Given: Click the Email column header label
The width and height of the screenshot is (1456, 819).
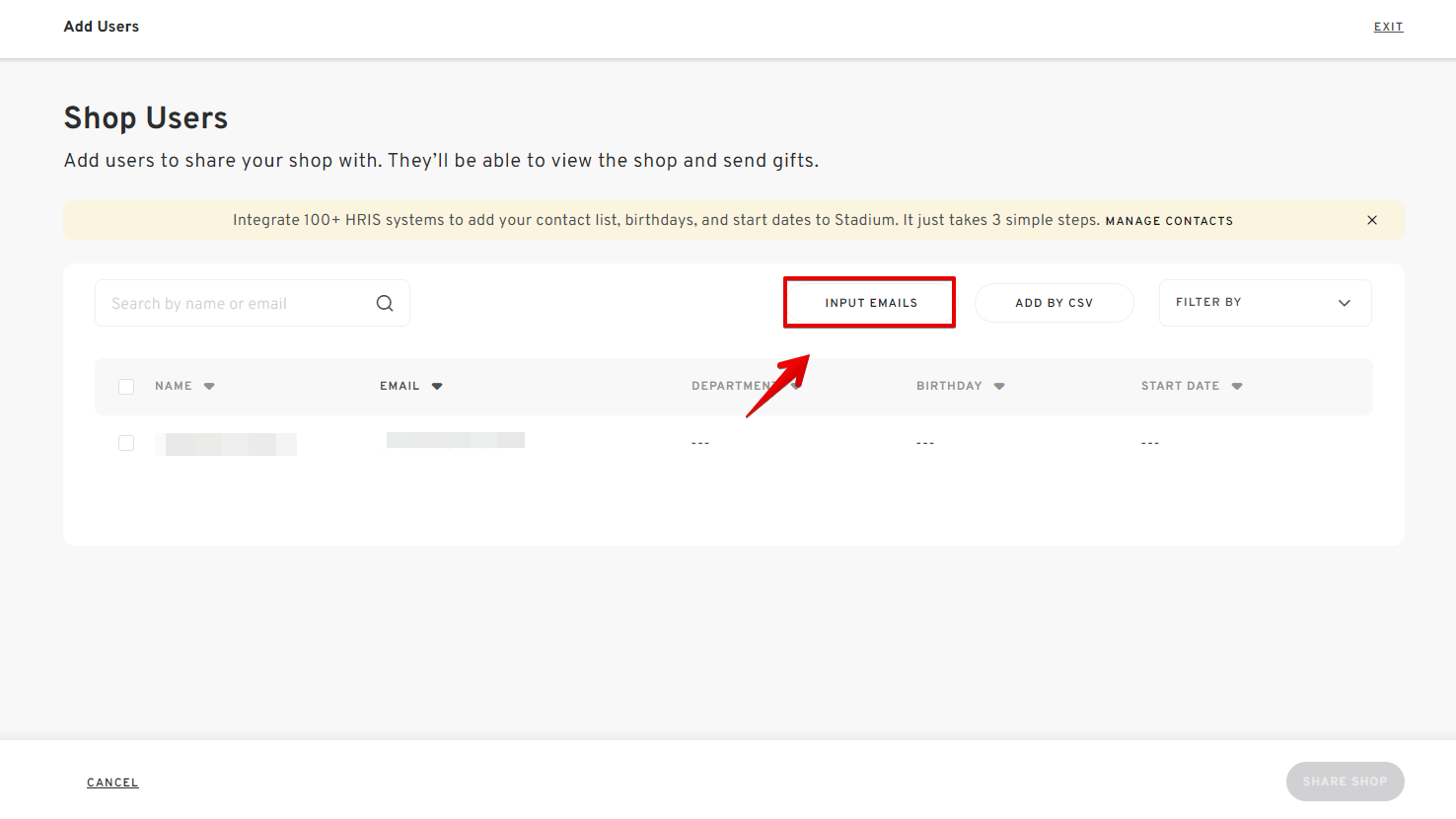Looking at the screenshot, I should [400, 386].
